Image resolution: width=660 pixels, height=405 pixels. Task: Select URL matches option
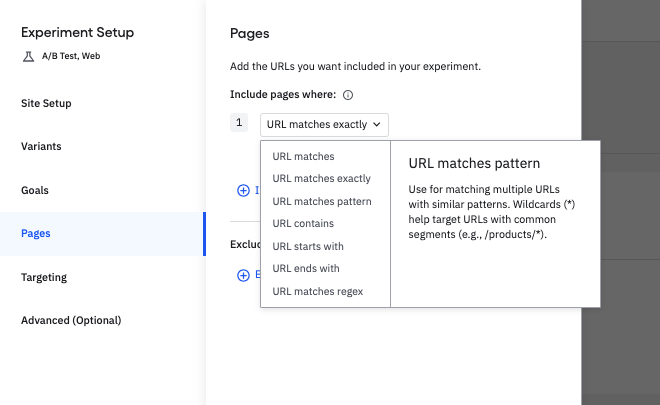coord(303,156)
